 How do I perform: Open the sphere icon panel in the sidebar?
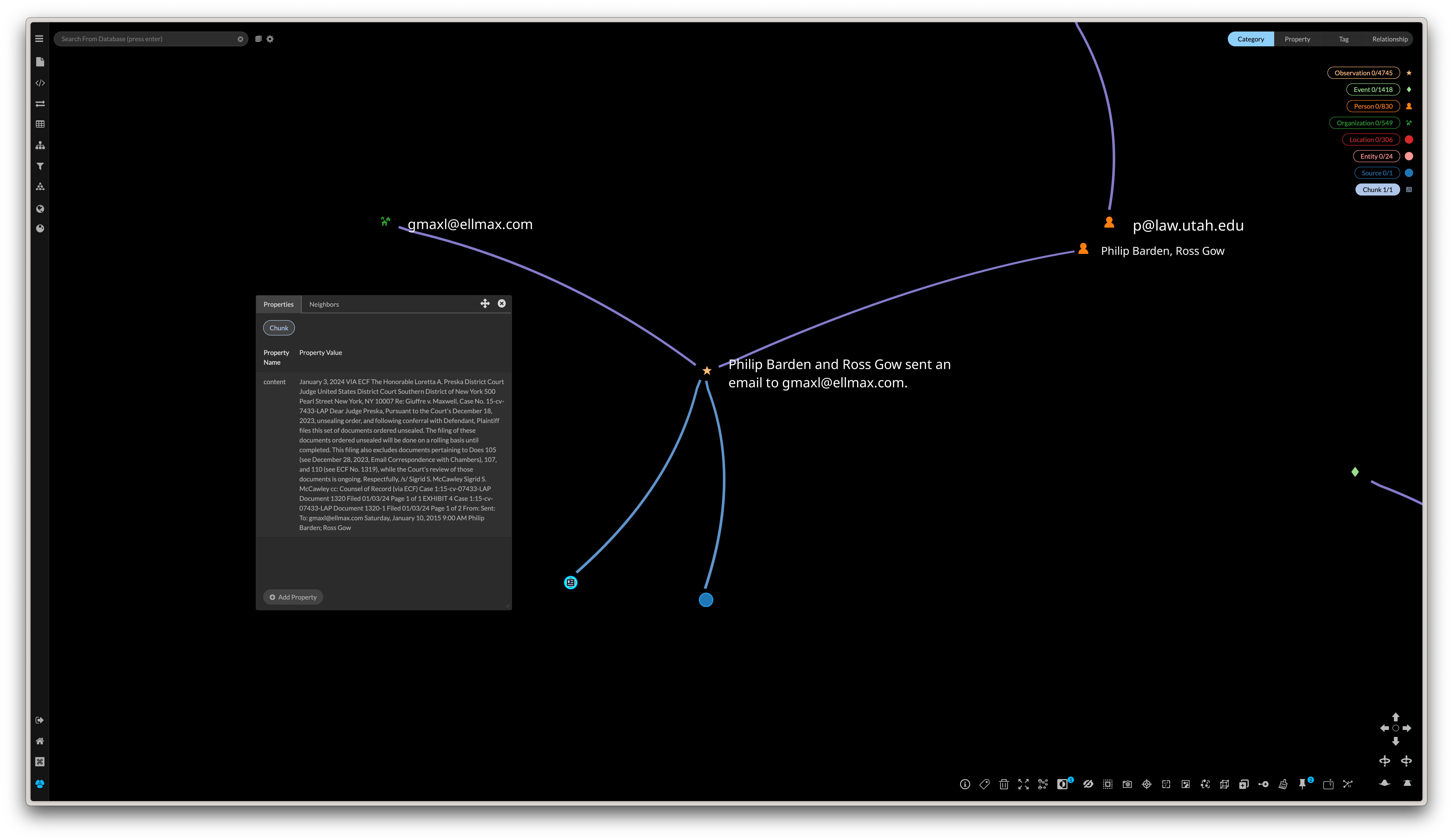(x=40, y=228)
